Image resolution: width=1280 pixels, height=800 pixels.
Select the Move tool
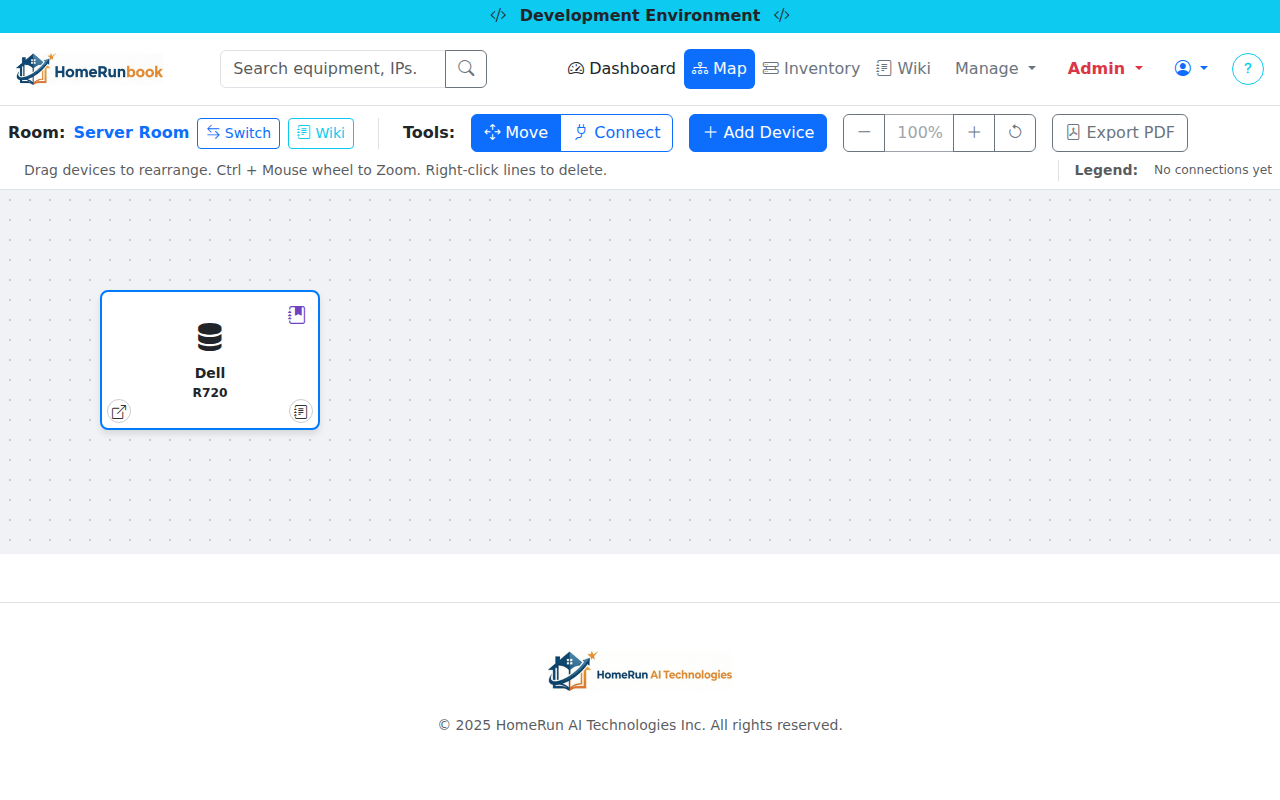pyautogui.click(x=516, y=133)
